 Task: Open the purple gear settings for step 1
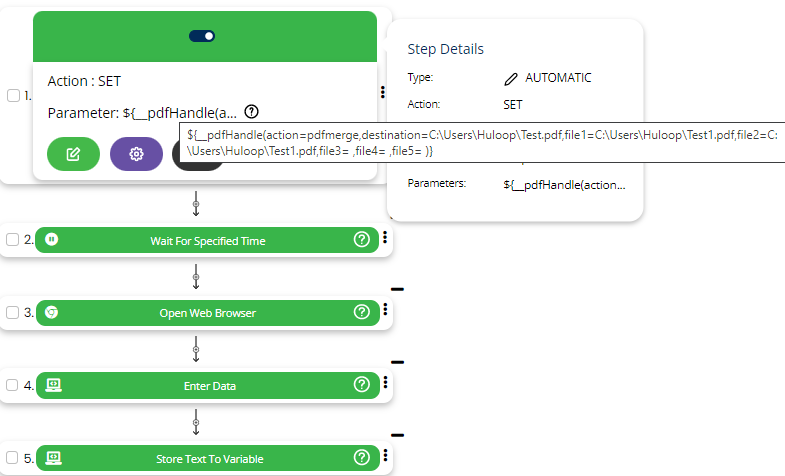pyautogui.click(x=136, y=154)
